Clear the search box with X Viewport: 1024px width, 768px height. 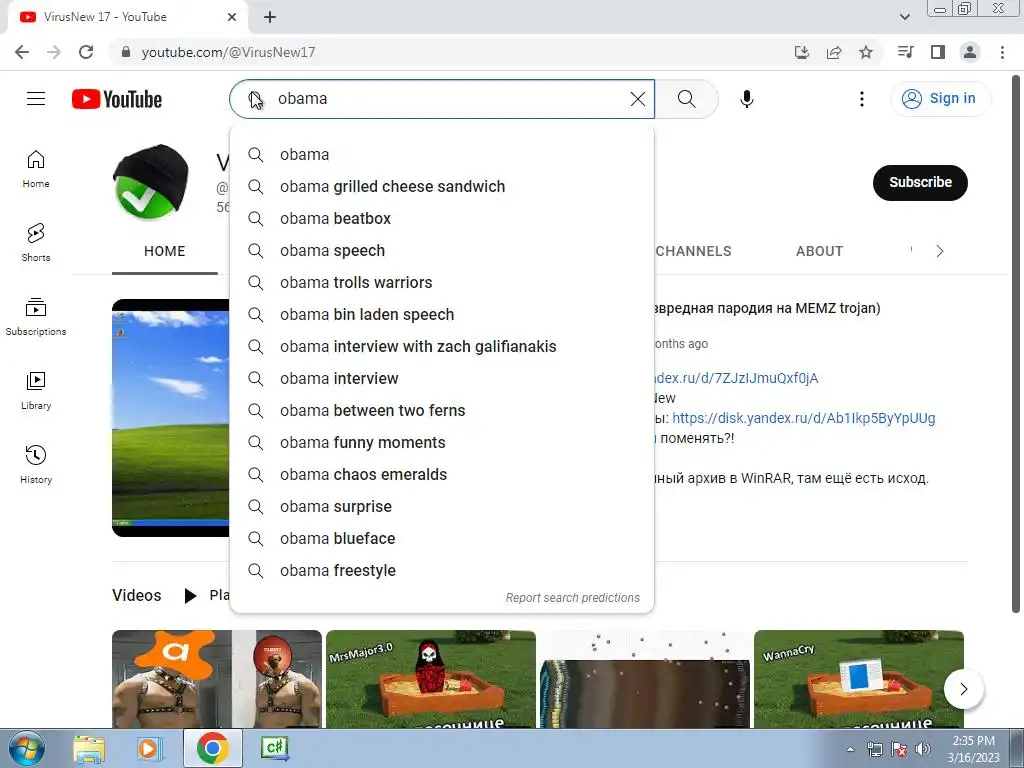point(637,99)
